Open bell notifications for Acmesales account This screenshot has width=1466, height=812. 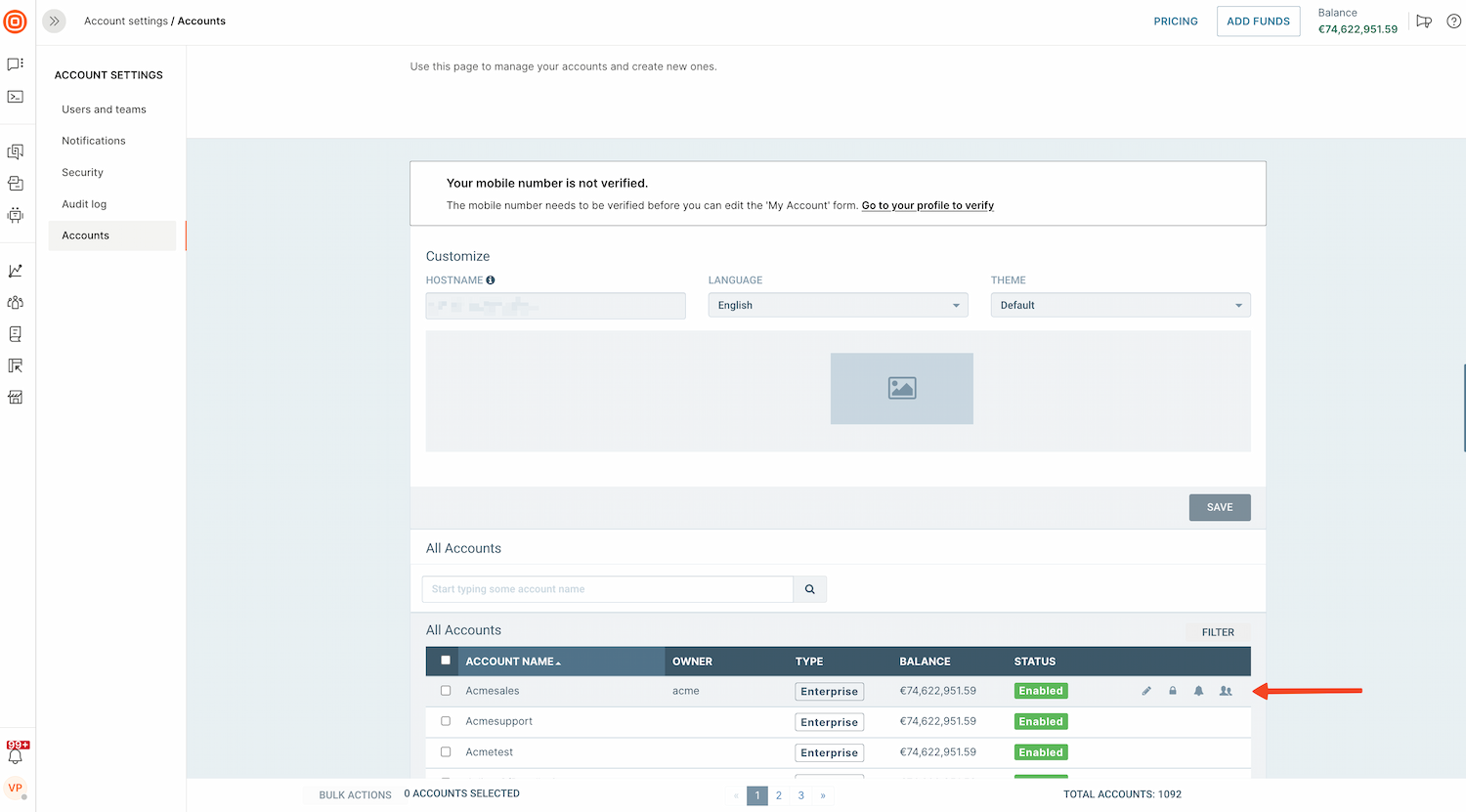[x=1199, y=691]
